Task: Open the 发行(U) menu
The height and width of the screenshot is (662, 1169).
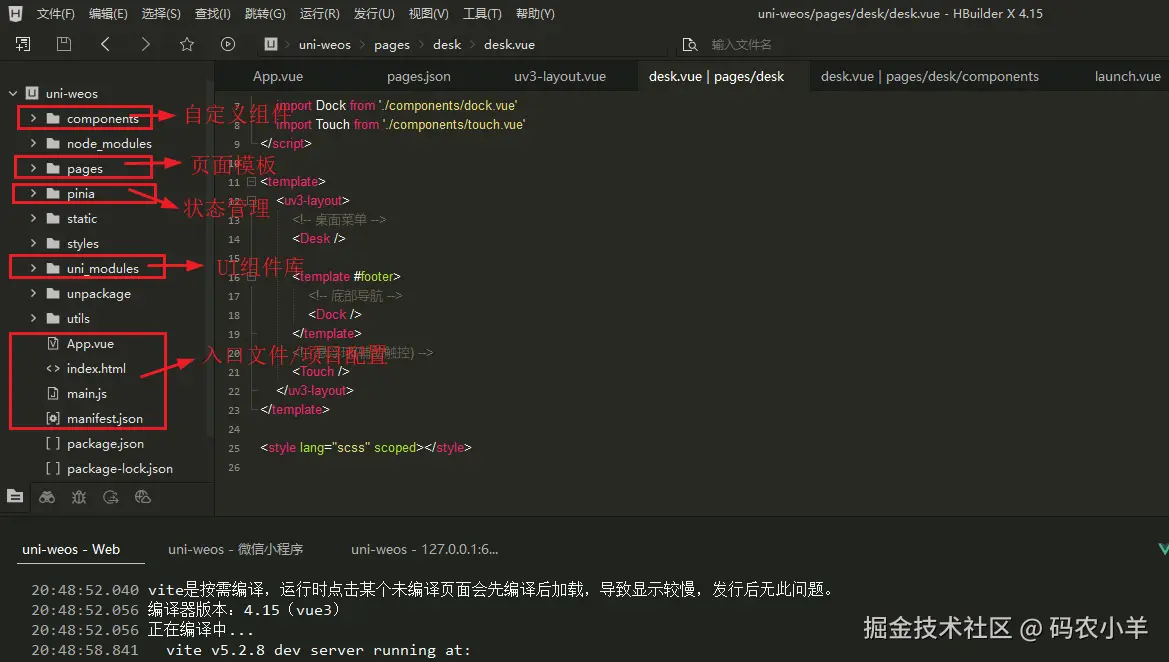Action: point(374,13)
